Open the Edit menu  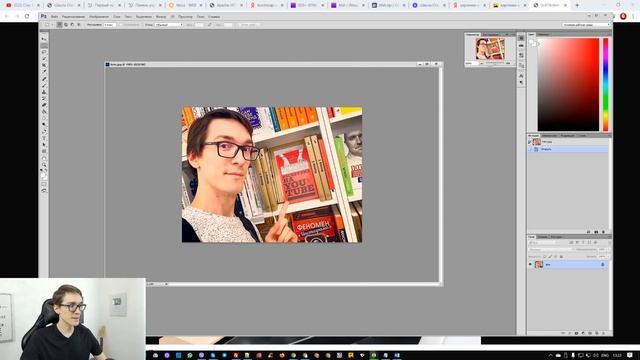point(73,17)
